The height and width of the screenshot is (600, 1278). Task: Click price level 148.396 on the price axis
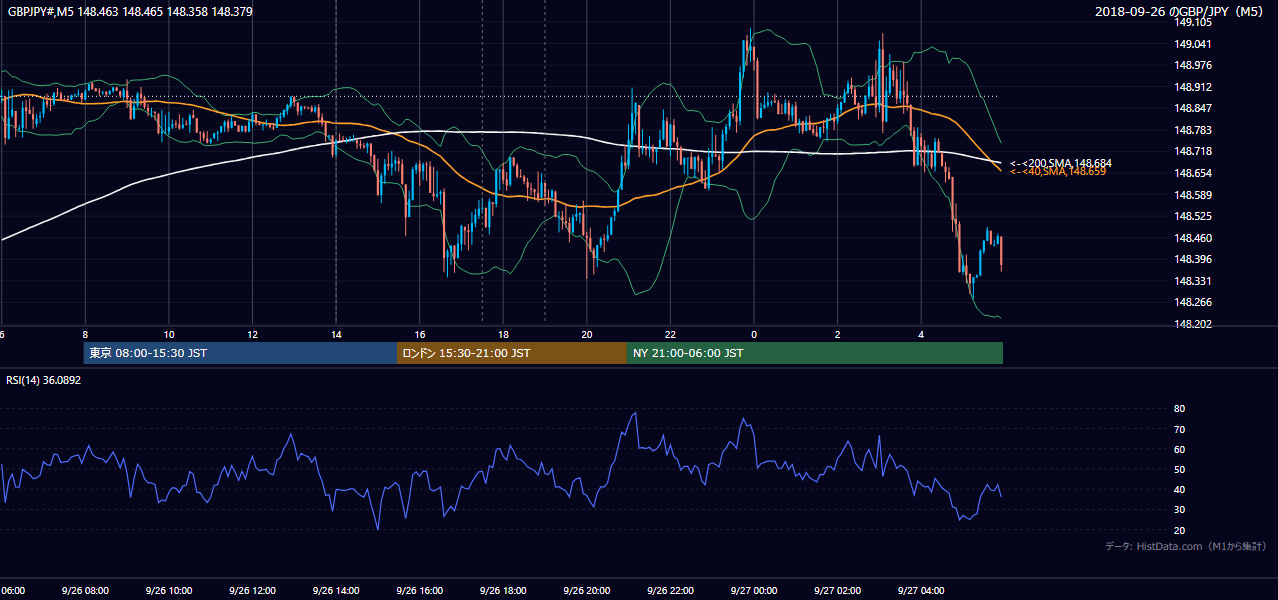[x=1193, y=259]
